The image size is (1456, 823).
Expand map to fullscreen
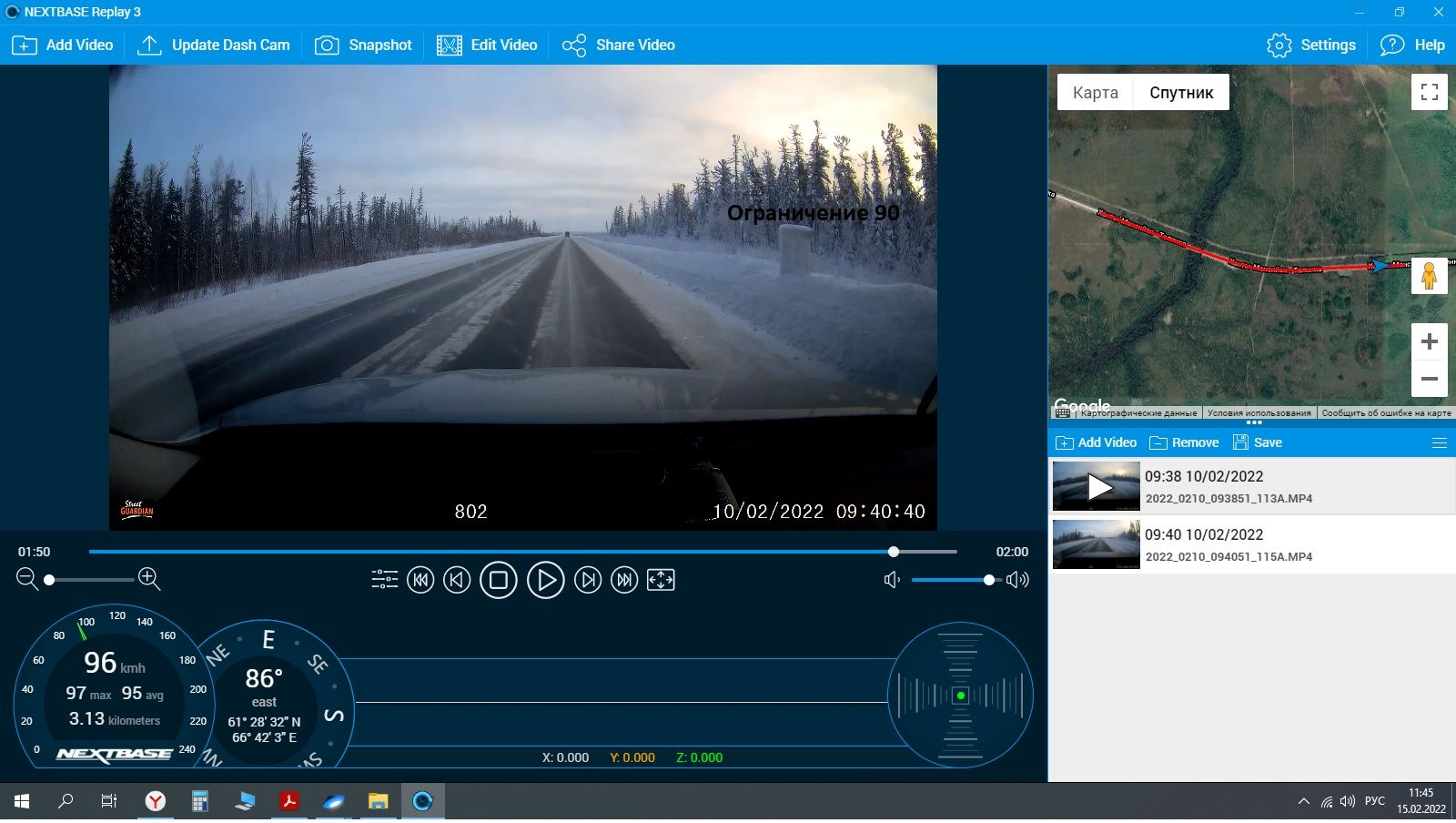(1429, 92)
